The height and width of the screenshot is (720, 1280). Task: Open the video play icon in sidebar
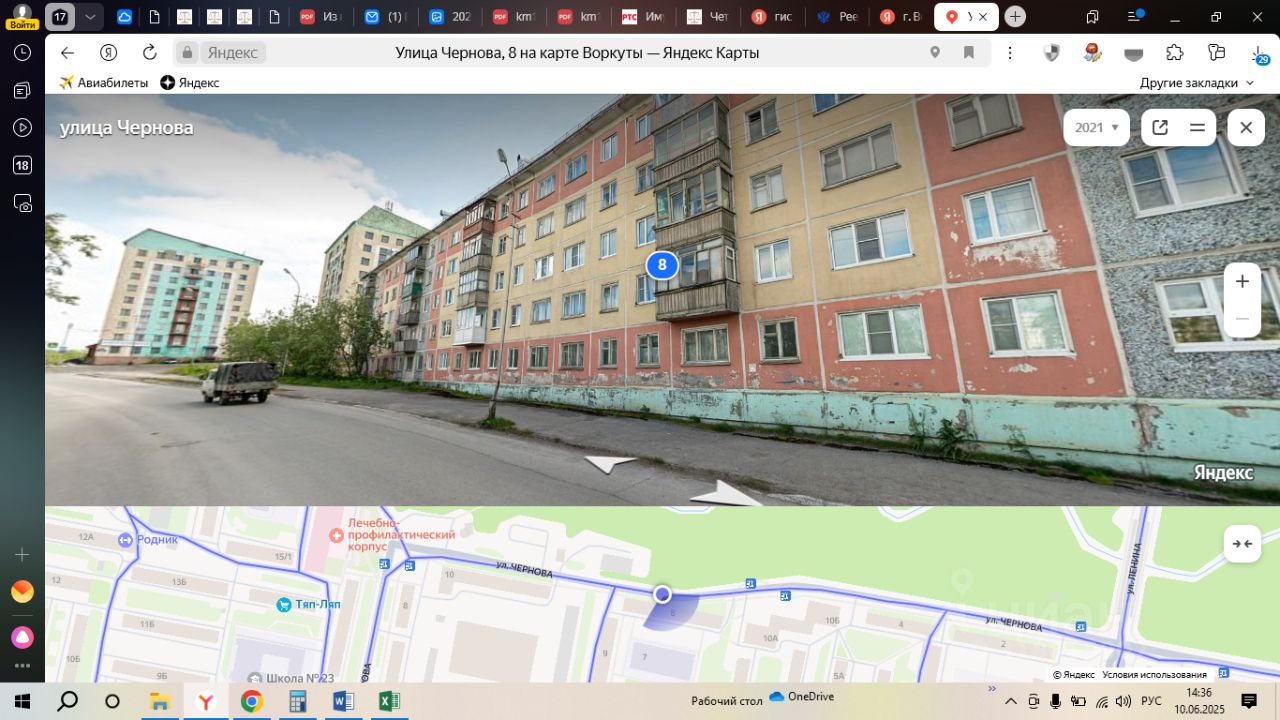click(x=22, y=127)
